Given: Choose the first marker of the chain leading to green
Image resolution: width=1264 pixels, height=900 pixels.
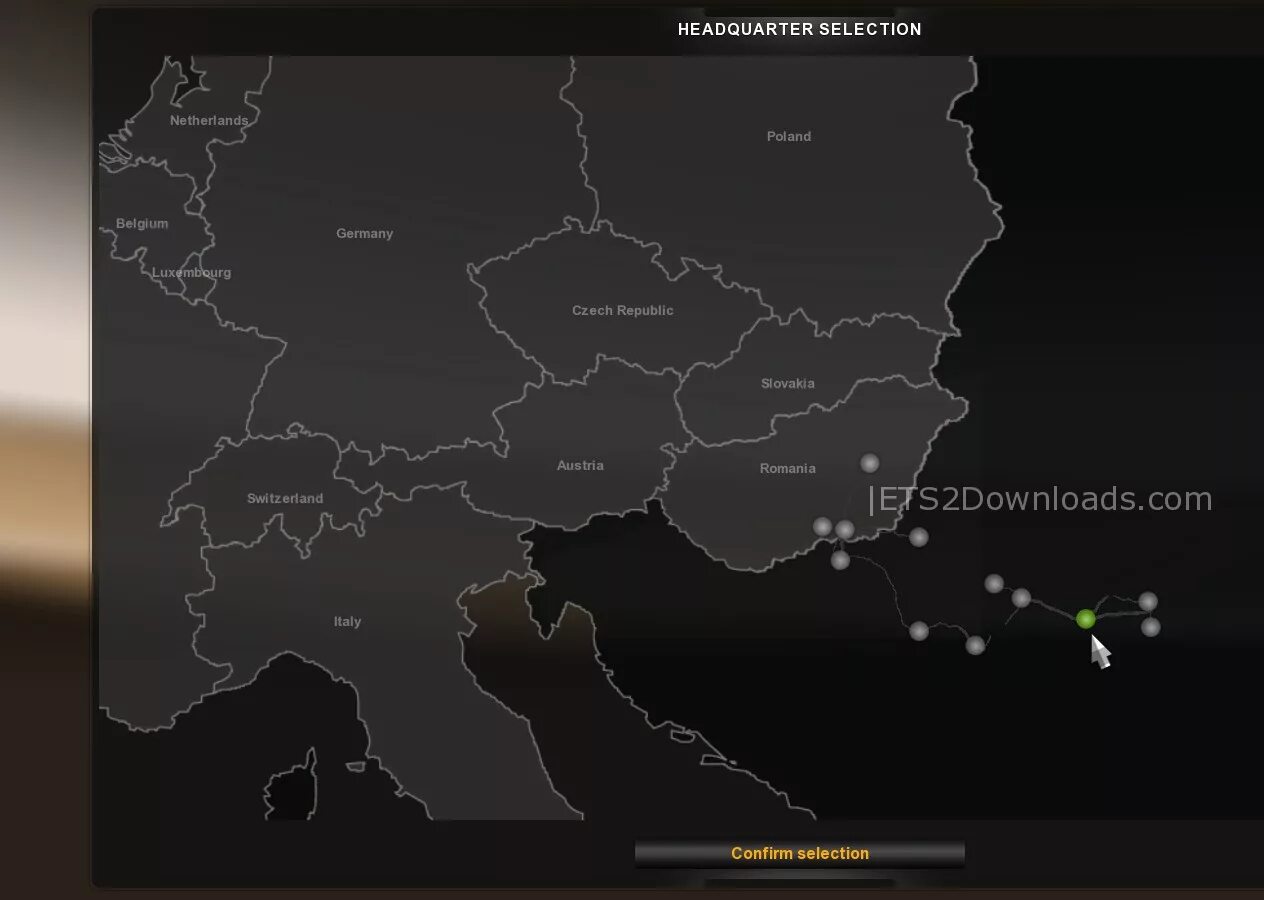Looking at the screenshot, I should click(x=994, y=583).
